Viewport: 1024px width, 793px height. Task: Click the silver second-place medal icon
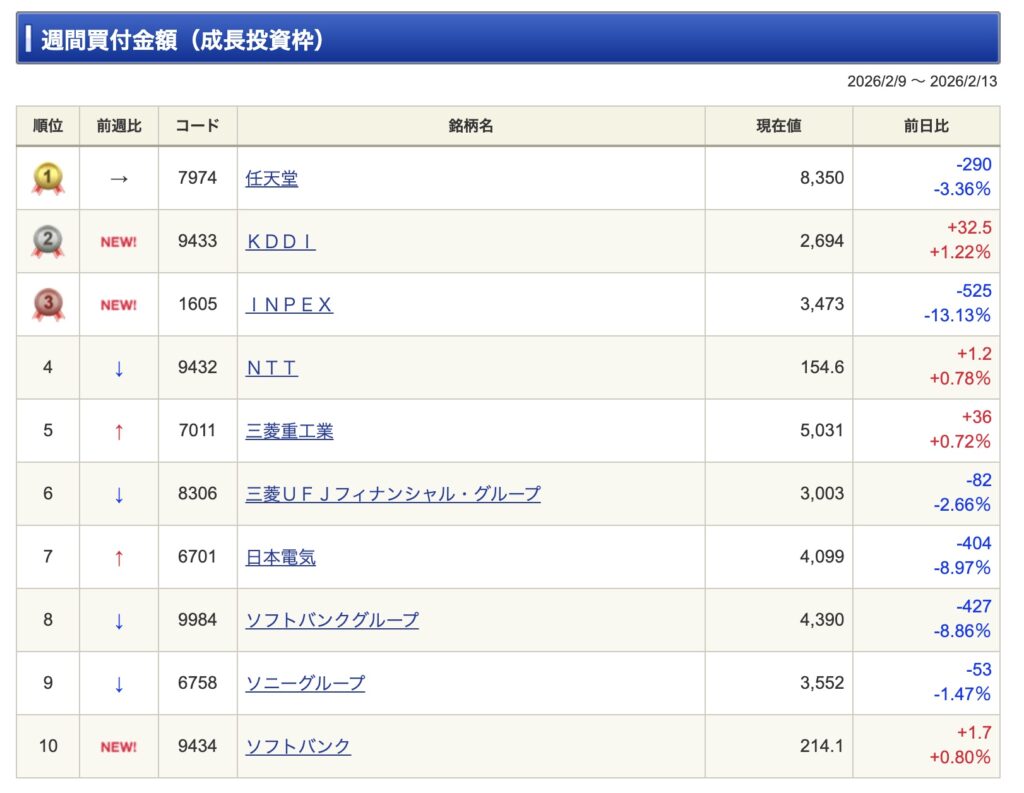48,242
